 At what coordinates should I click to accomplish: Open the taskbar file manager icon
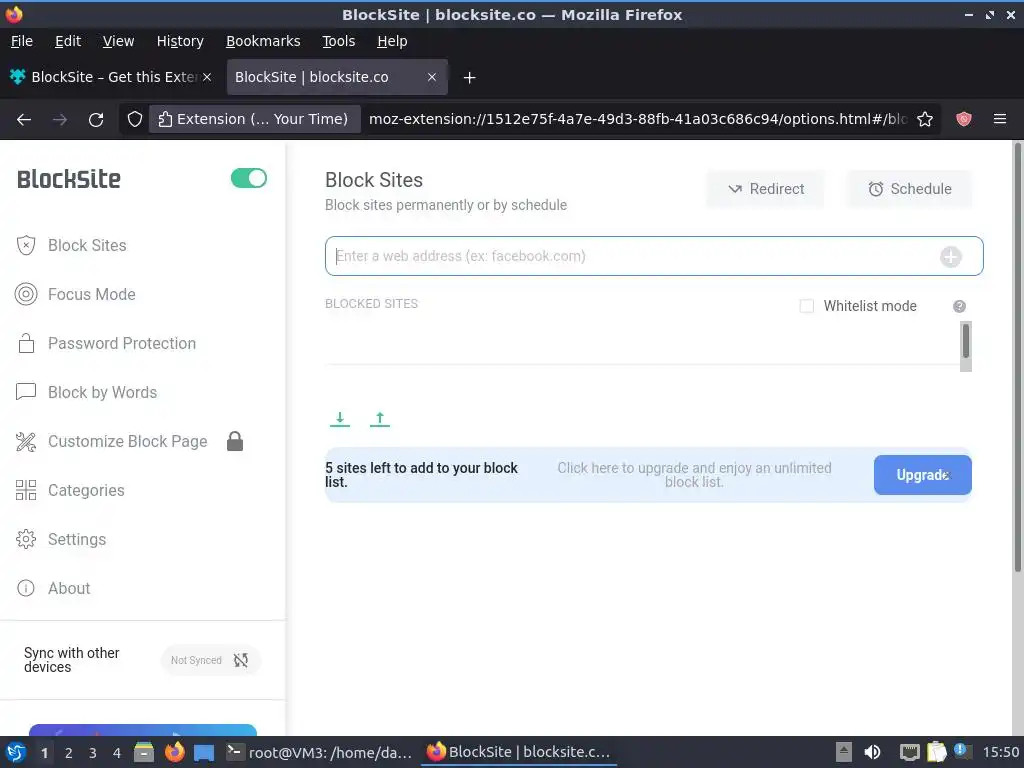[144, 752]
